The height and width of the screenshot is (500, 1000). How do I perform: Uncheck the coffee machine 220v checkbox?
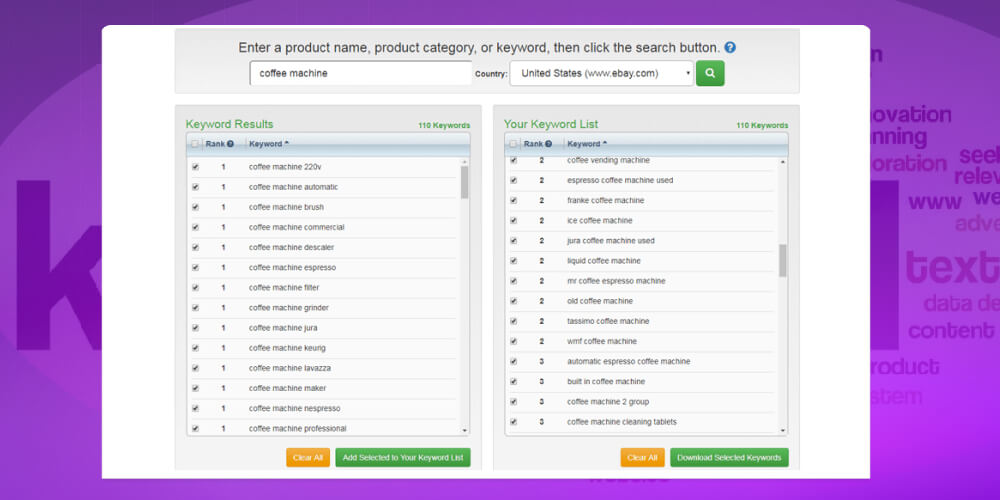[195, 167]
